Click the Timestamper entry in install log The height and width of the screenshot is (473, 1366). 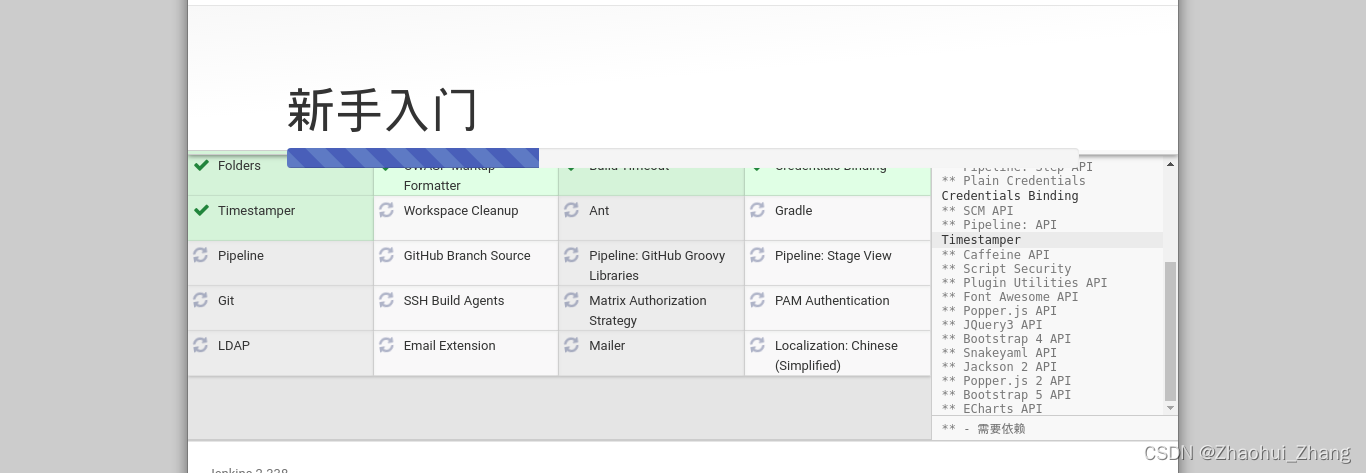981,240
